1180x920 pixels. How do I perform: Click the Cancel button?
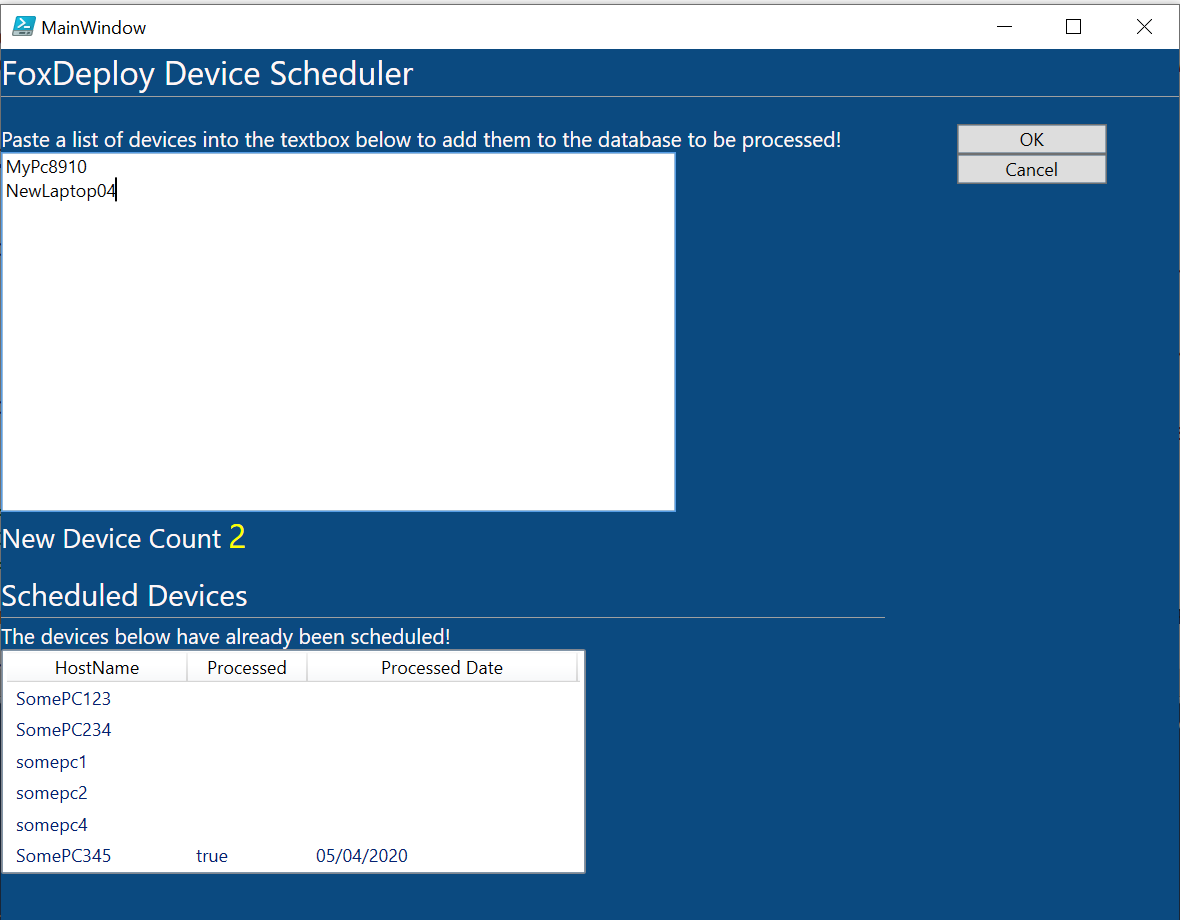pyautogui.click(x=1031, y=169)
